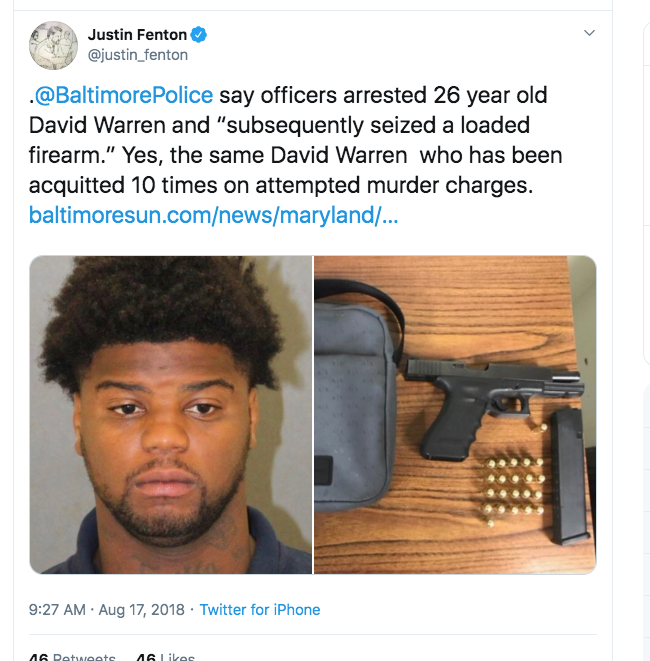Click the quoted text "subsequently seized a loaded"

pos(378,125)
